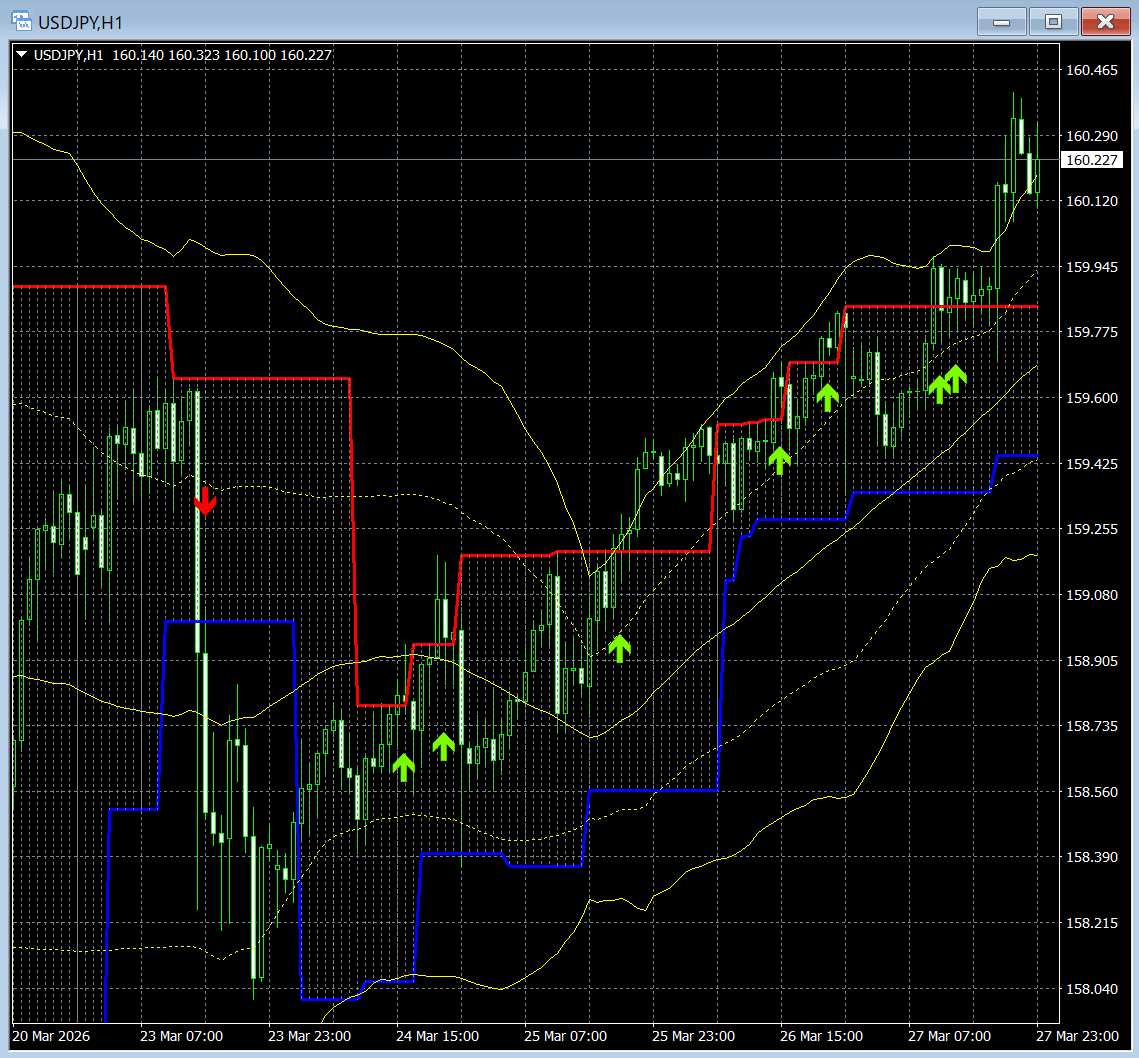Click the 159.600 price axis label
Viewport: 1139px width, 1058px height.
pos(1092,398)
